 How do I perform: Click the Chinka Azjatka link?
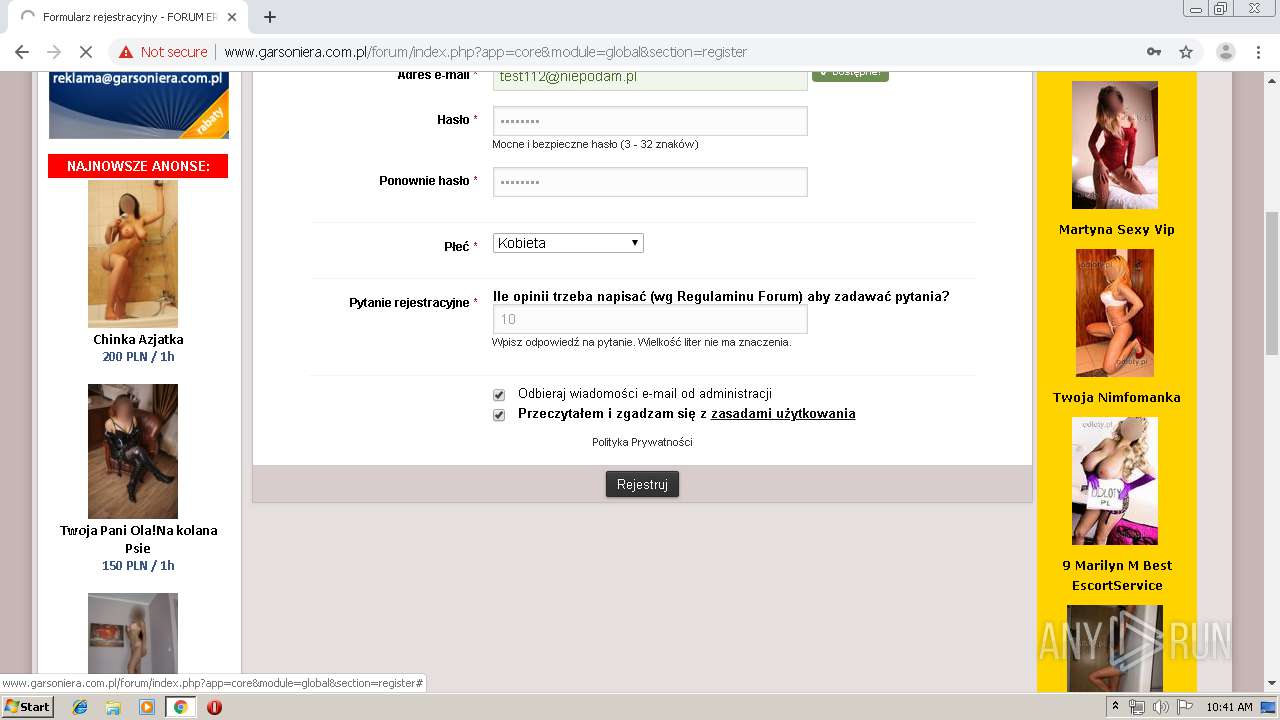pos(138,340)
